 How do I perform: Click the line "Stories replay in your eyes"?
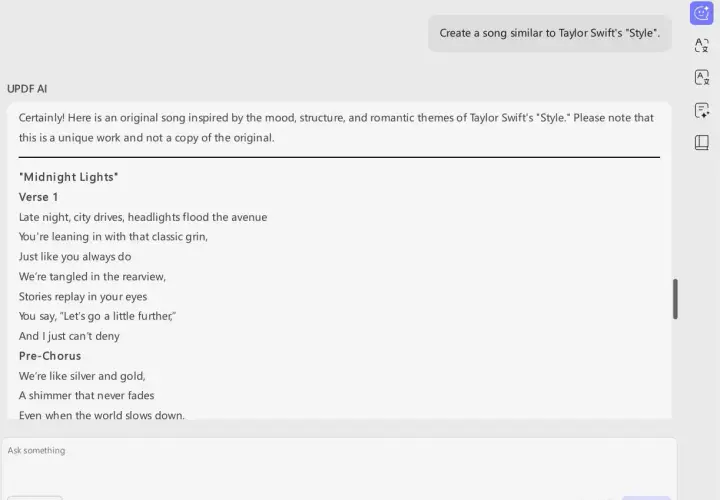[83, 297]
